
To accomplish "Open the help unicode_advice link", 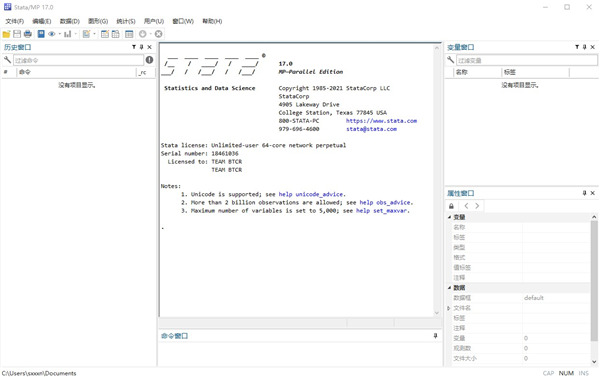I will (311, 194).
